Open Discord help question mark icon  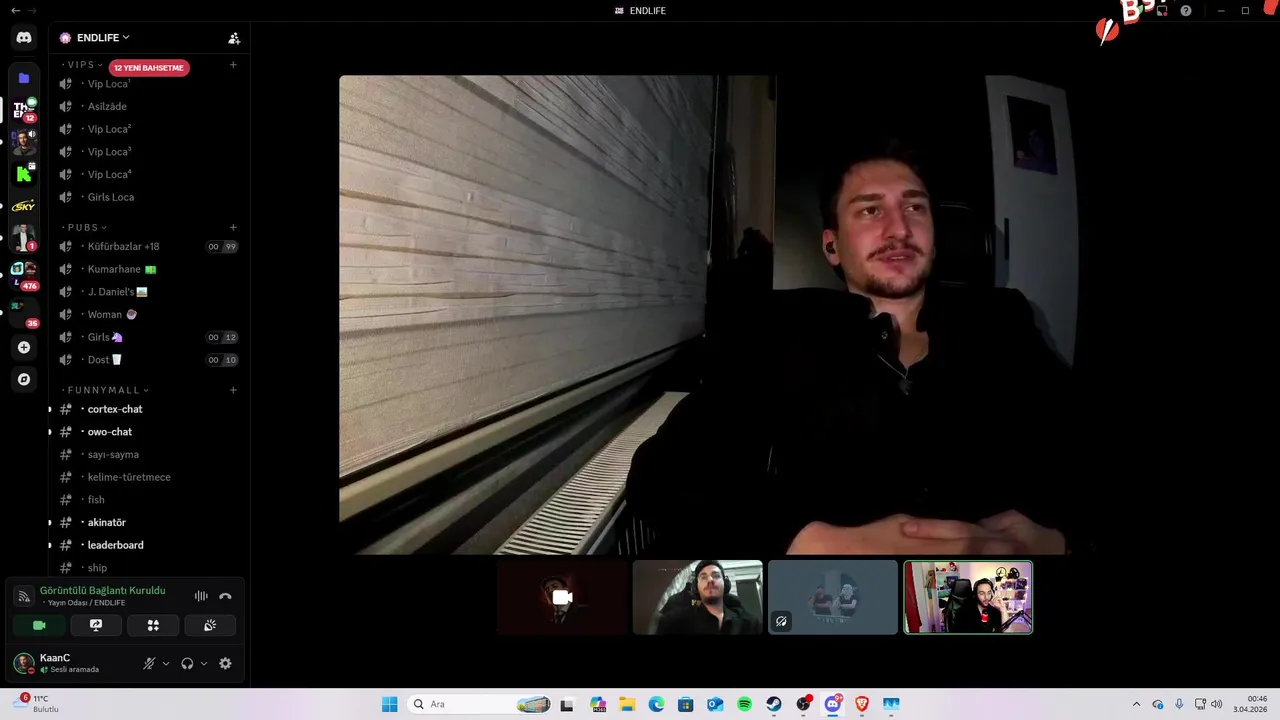click(1186, 10)
